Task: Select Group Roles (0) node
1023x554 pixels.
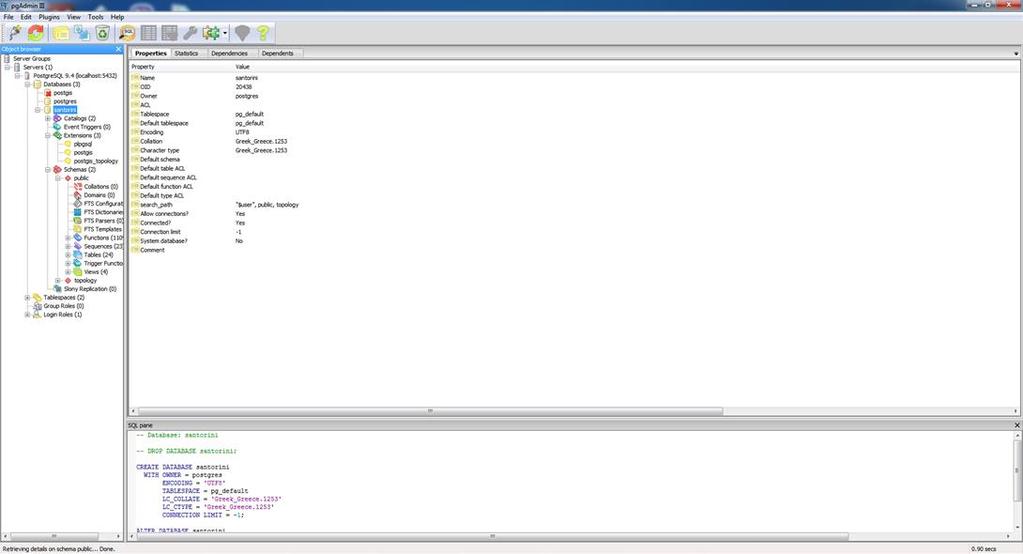Action: point(63,306)
